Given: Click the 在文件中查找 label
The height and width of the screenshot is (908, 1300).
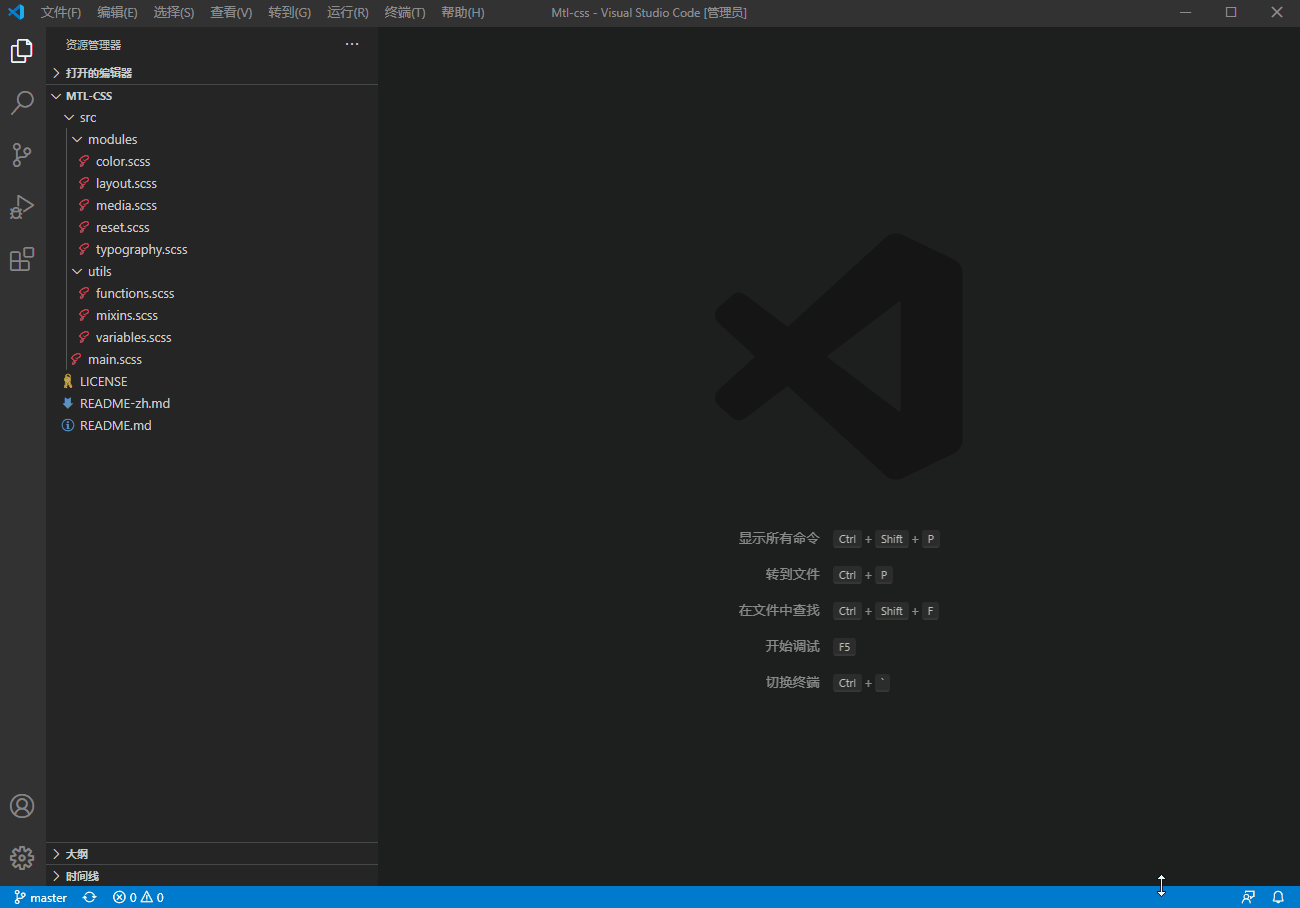Looking at the screenshot, I should (x=779, y=610).
